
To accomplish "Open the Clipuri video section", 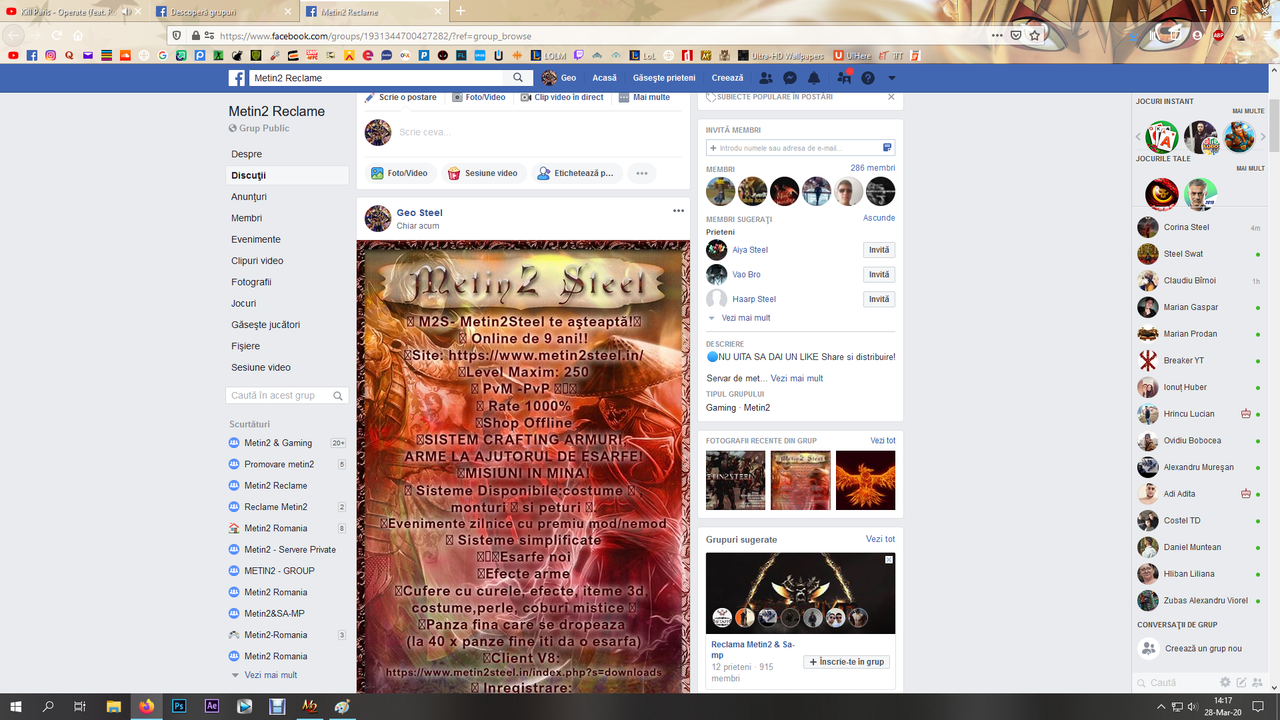I will click(258, 261).
